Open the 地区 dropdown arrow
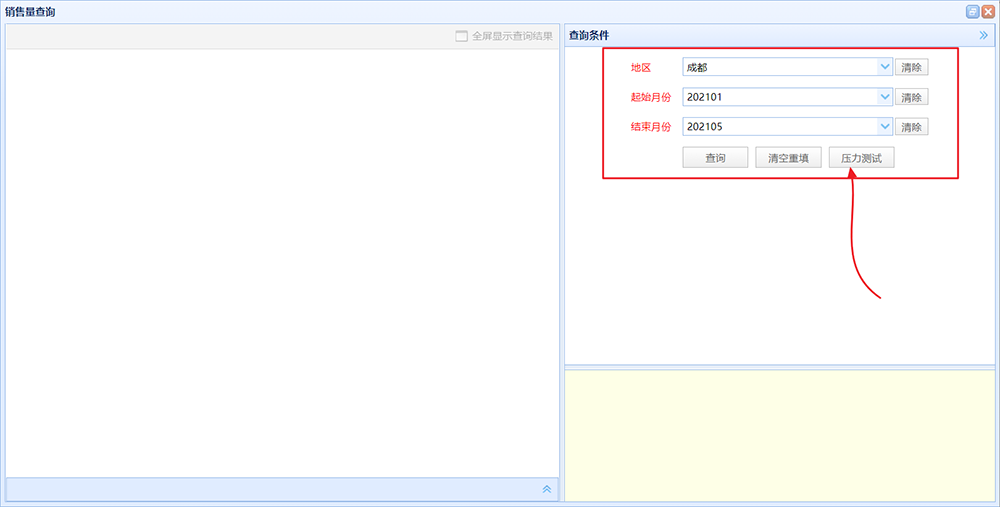The image size is (1000, 507). tap(885, 66)
